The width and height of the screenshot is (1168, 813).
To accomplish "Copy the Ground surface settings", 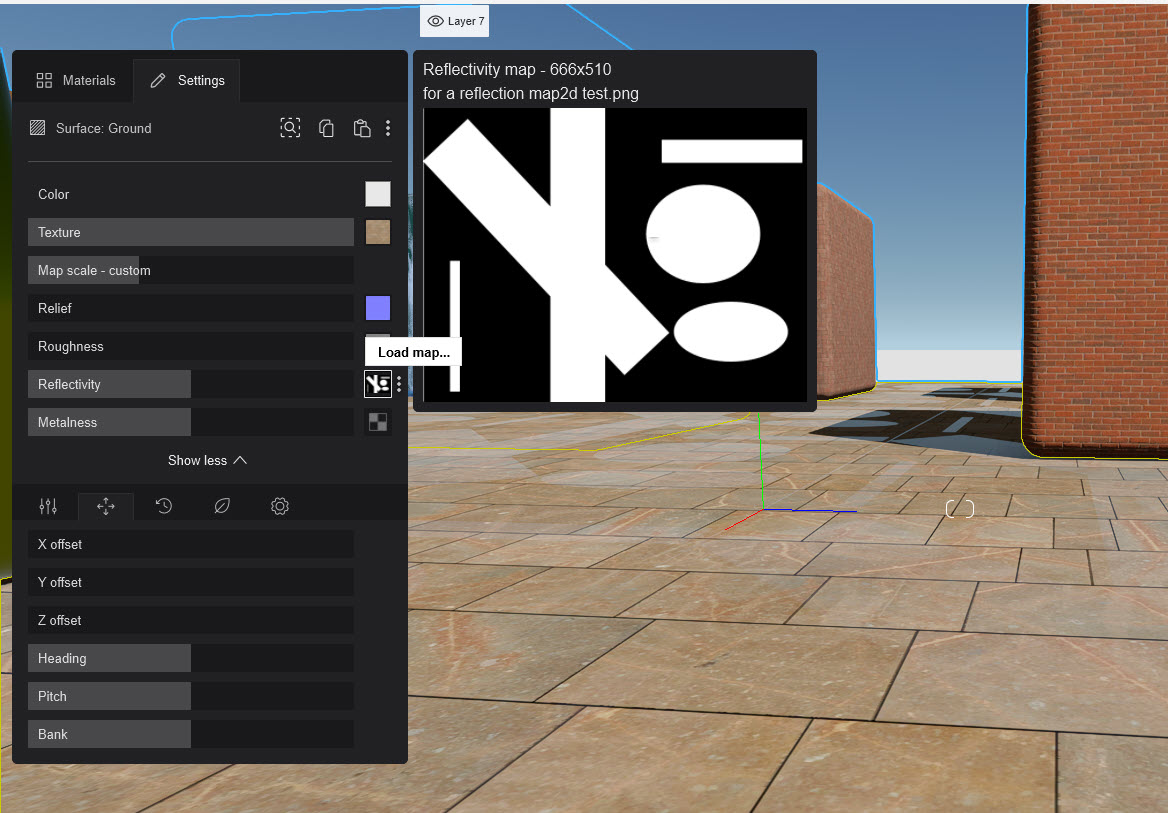I will click(326, 127).
